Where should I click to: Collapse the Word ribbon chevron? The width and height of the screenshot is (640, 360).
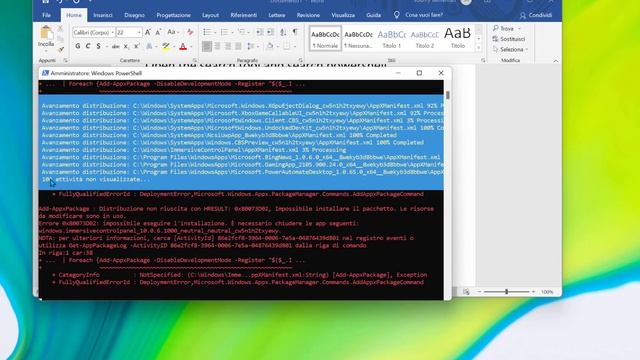[556, 61]
